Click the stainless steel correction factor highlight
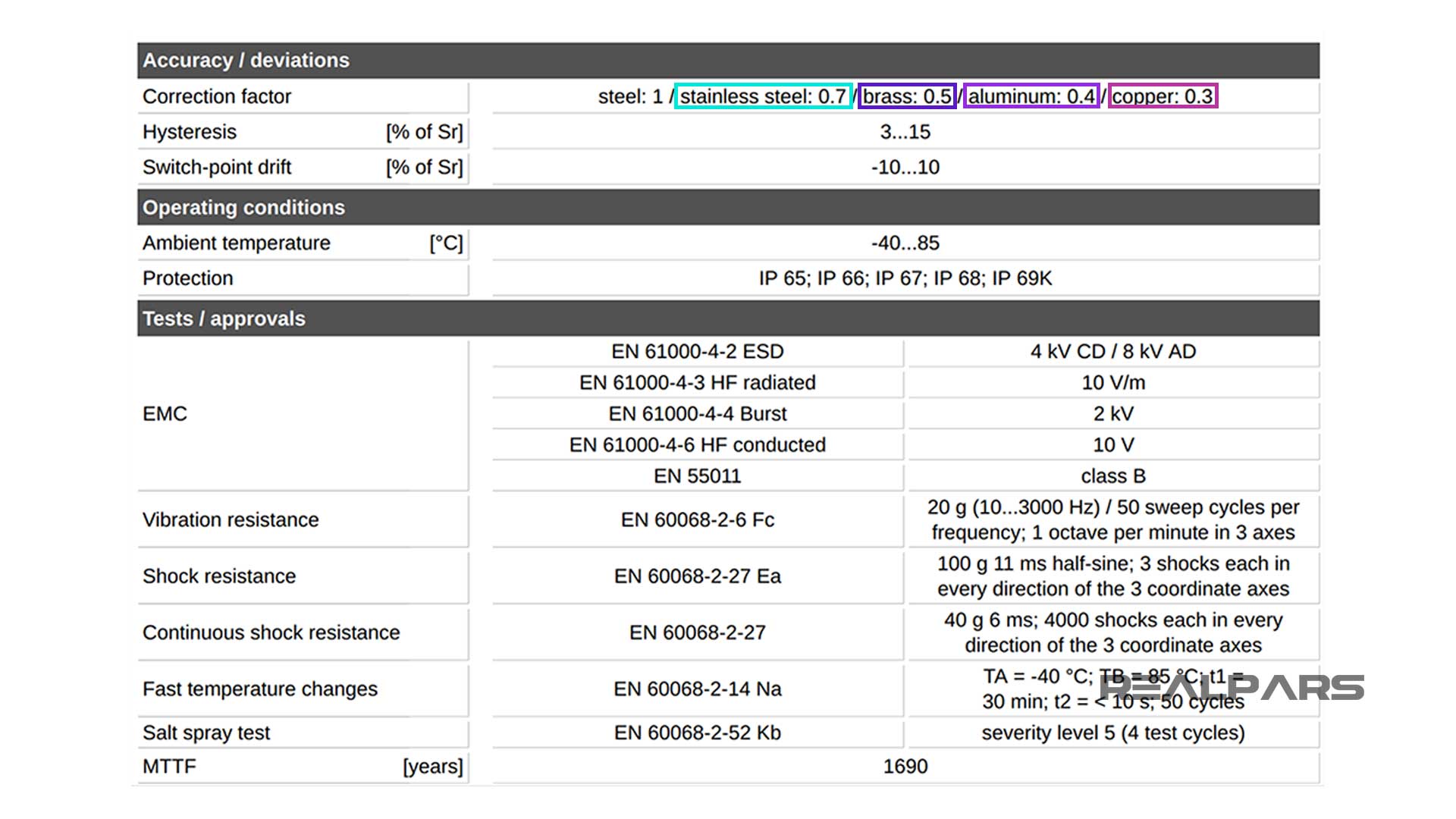Screen dimensions: 1456x819 coord(763,97)
